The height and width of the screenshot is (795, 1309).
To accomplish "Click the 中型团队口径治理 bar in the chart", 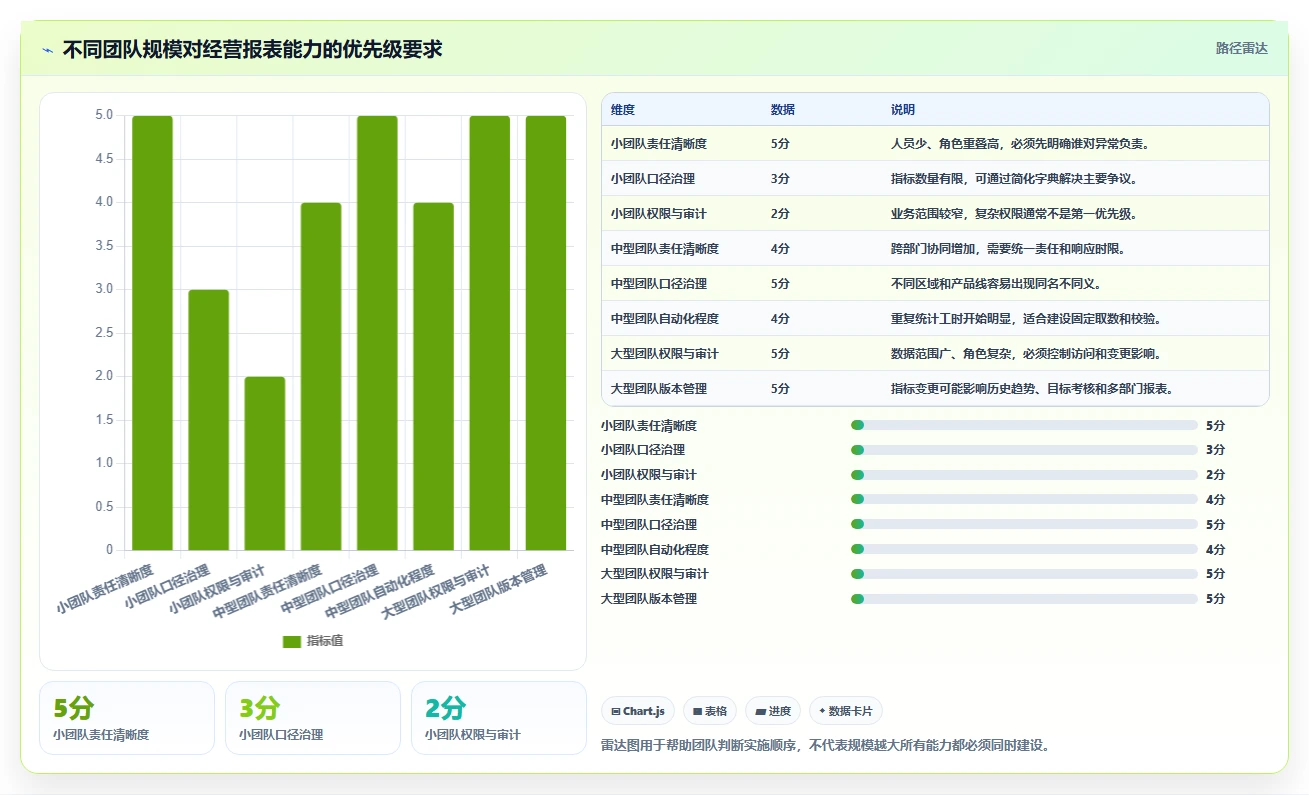I will (x=377, y=333).
